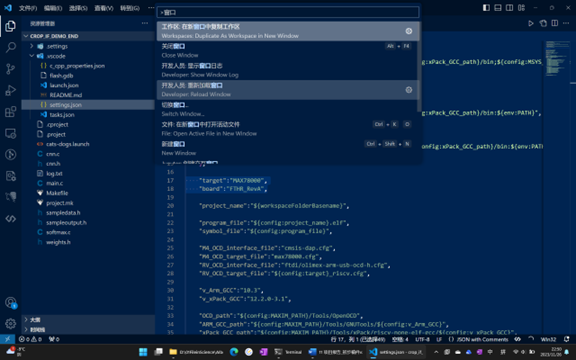Open changes icon in editor toolbar
576x360 pixels.
(543, 23)
